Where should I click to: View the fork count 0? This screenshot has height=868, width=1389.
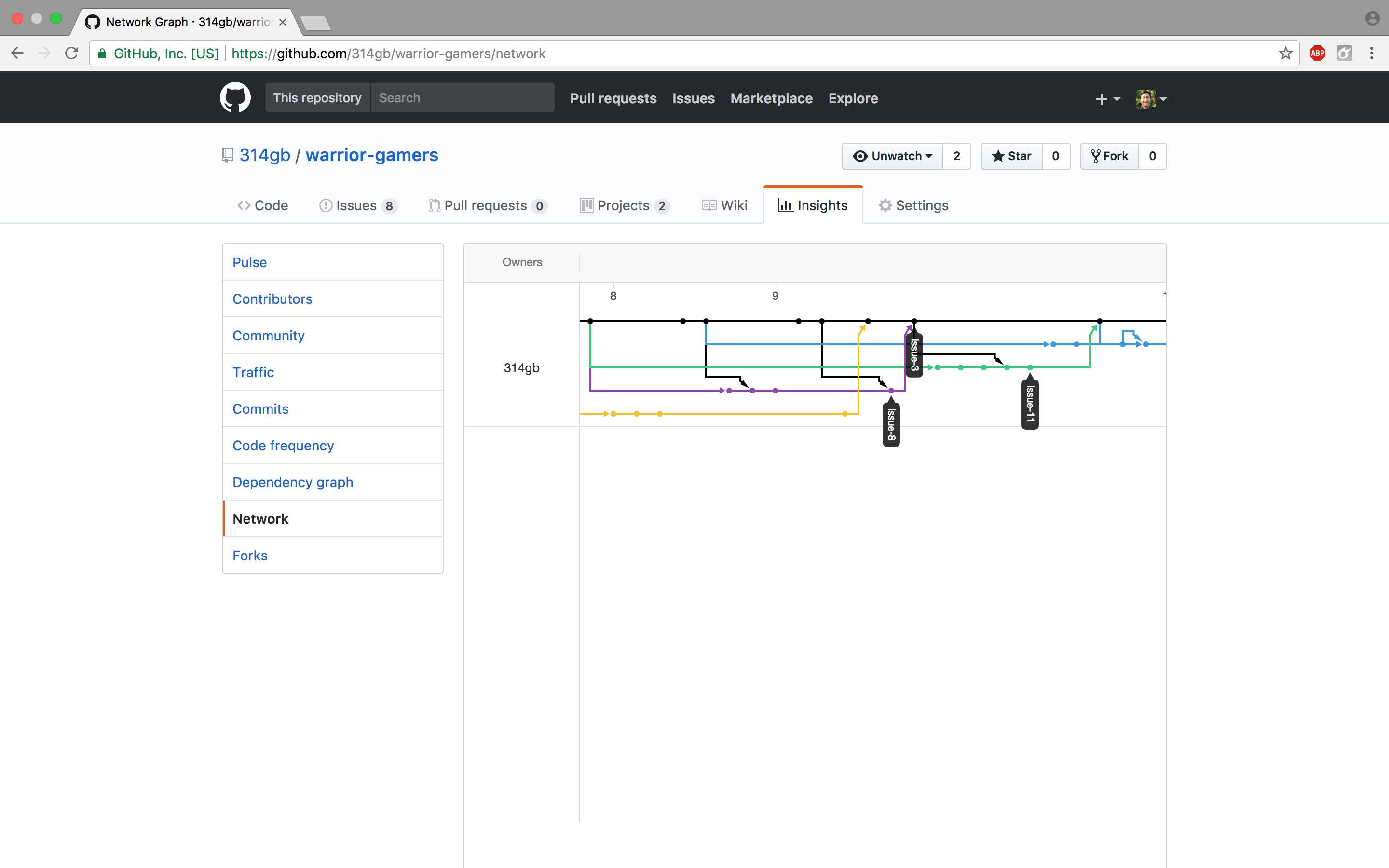click(1153, 156)
